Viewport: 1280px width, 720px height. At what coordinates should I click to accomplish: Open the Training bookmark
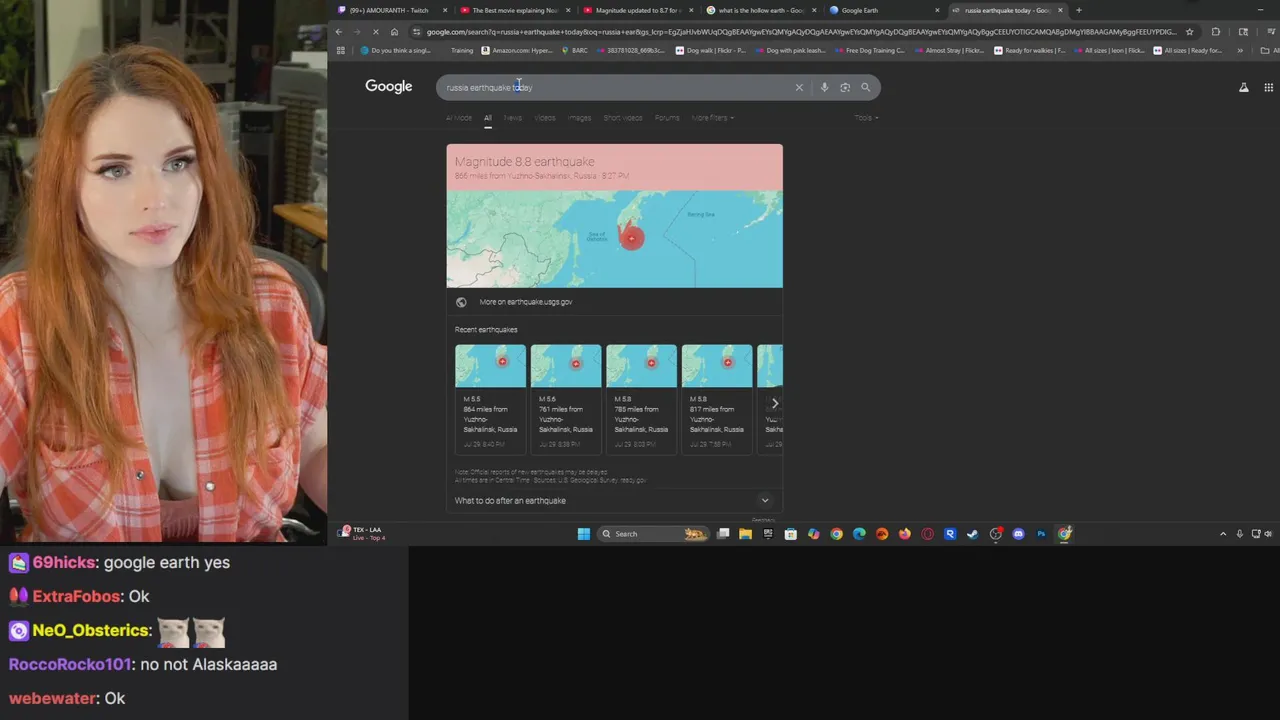tap(461, 50)
